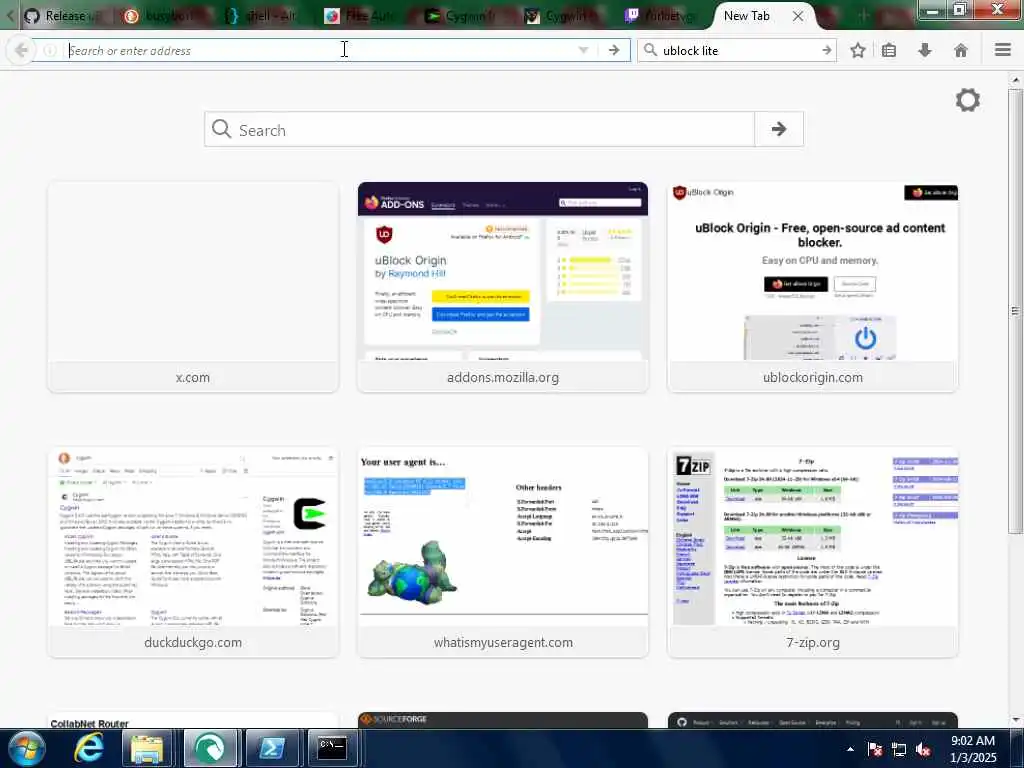The width and height of the screenshot is (1024, 768).
Task: Open a new tab with plus button
Action: pyautogui.click(x=863, y=16)
